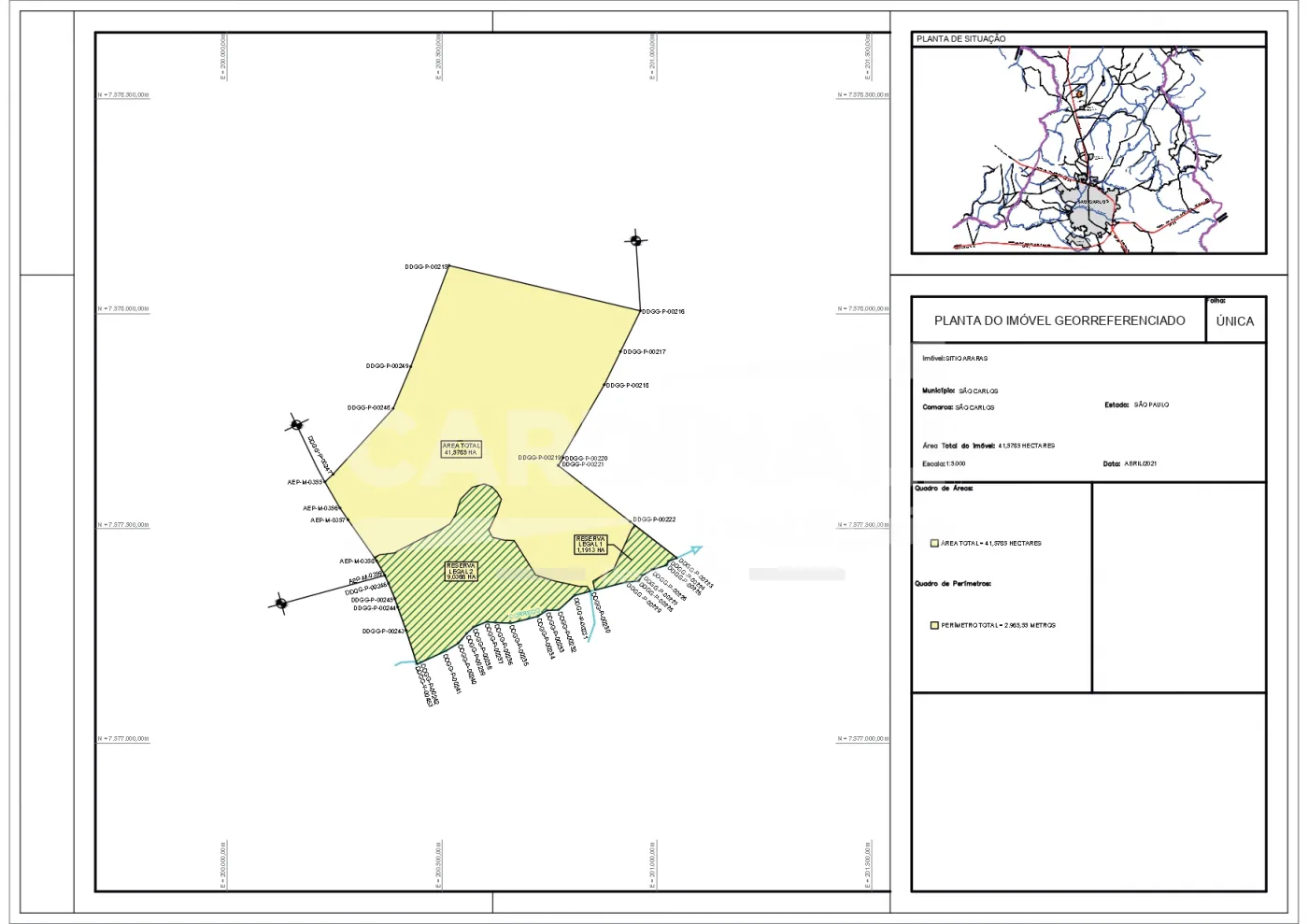This screenshot has height=924, width=1308.
Task: Select the yellow ÁREA TOTAL legend swatch
Action: point(934,543)
